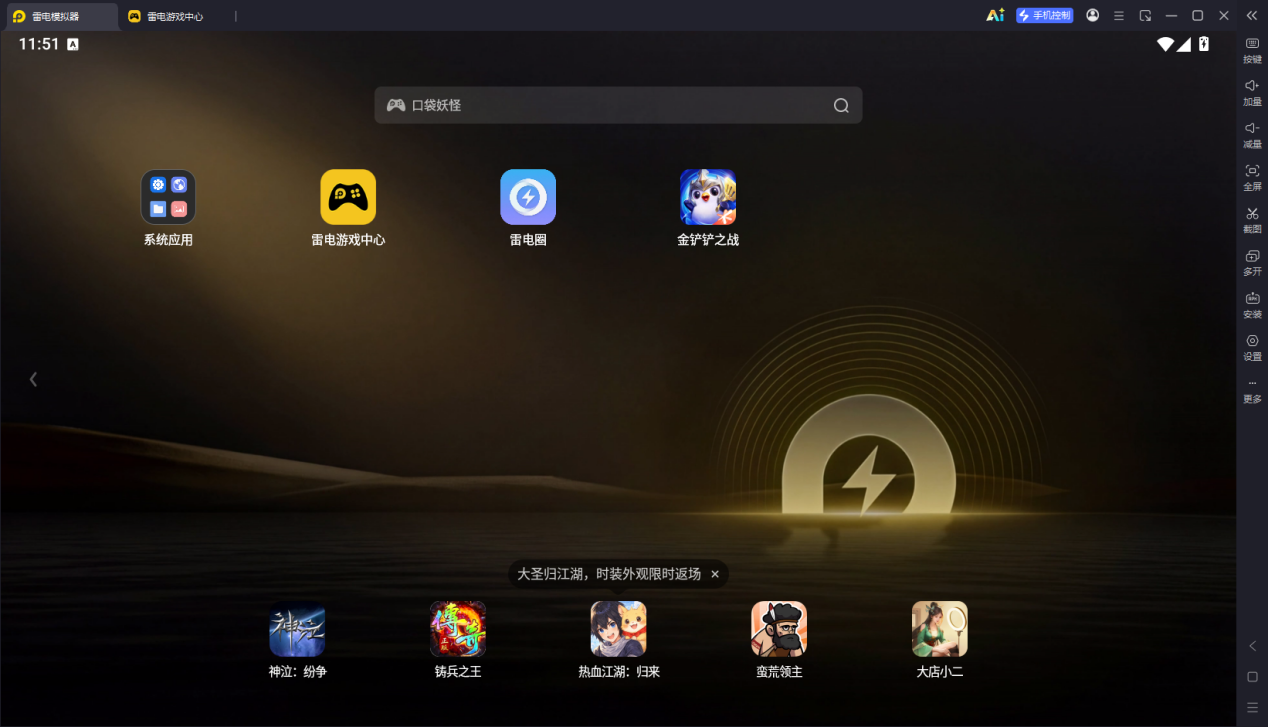
Task: Open 热血江湖:归来 game icon
Action: (618, 629)
